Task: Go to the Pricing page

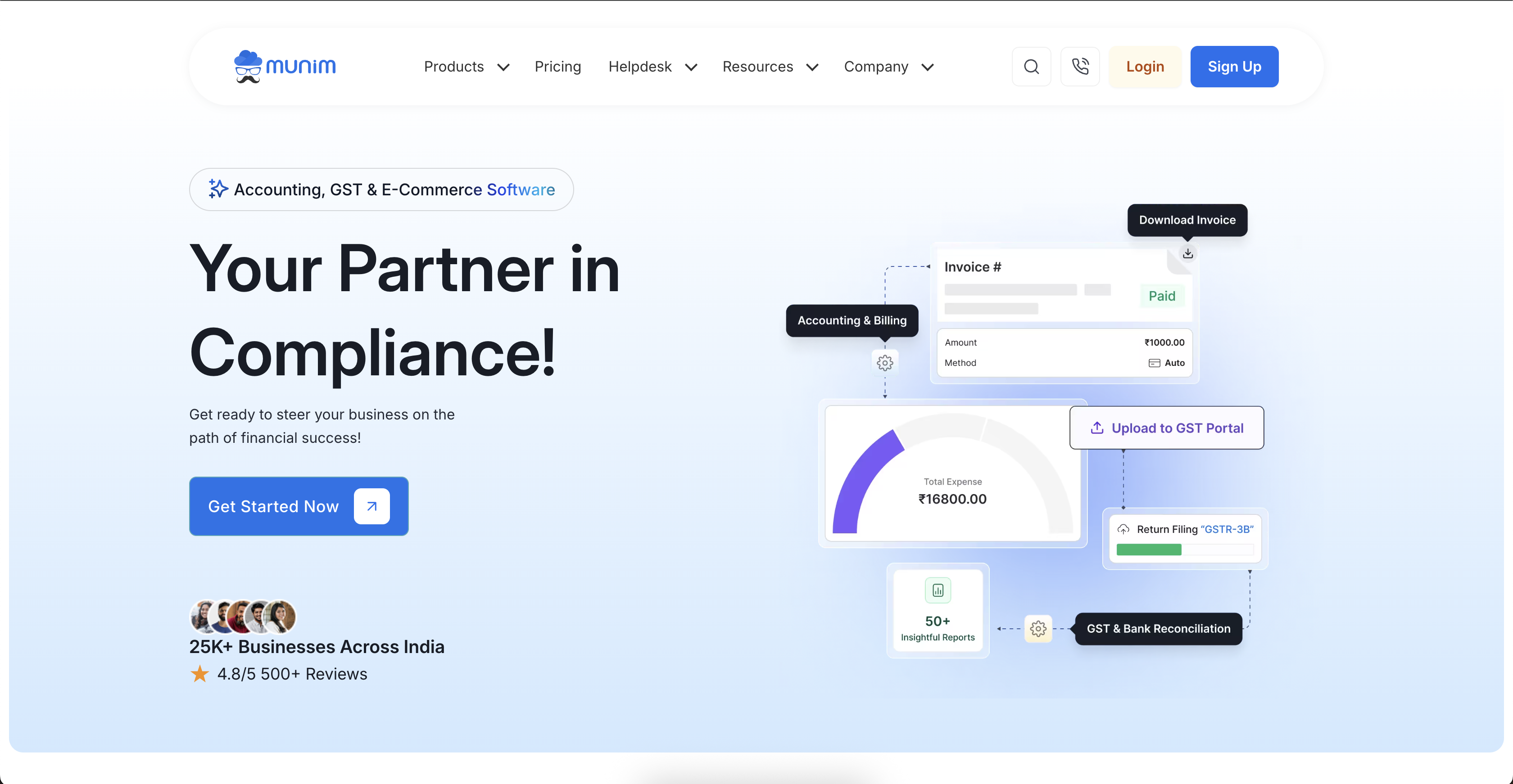Action: [x=557, y=67]
